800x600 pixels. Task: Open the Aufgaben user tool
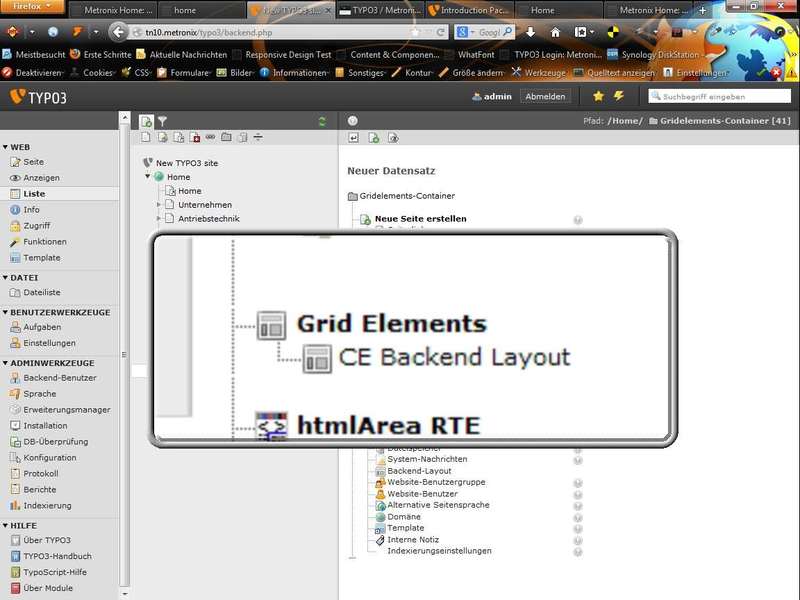(x=36, y=327)
